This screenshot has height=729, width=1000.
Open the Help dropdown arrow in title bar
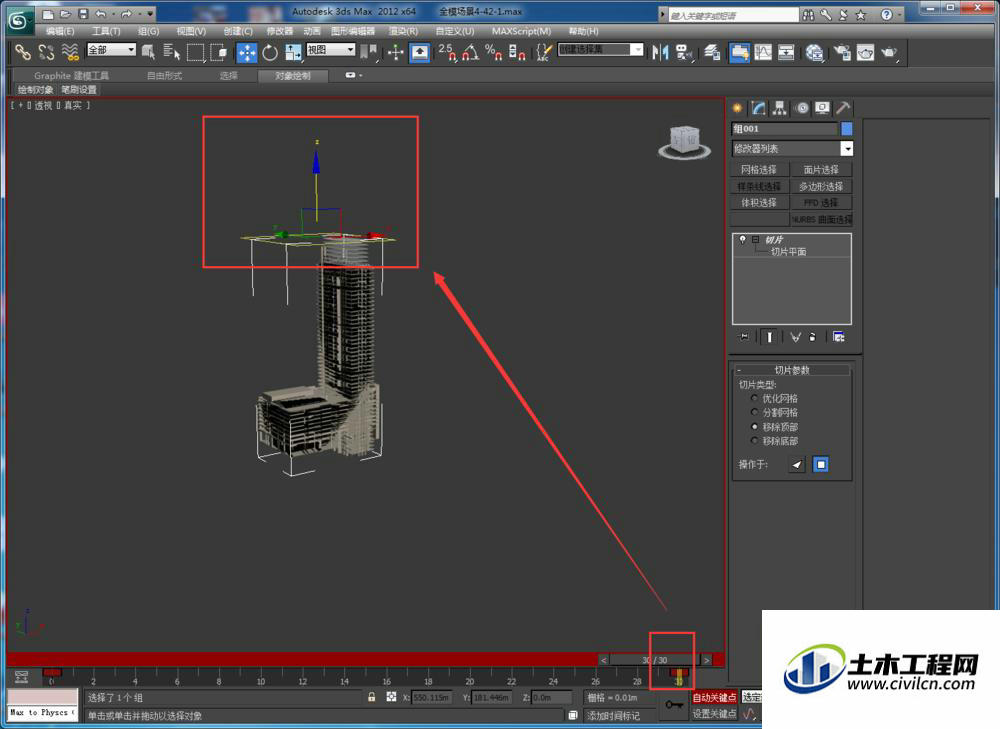click(899, 14)
